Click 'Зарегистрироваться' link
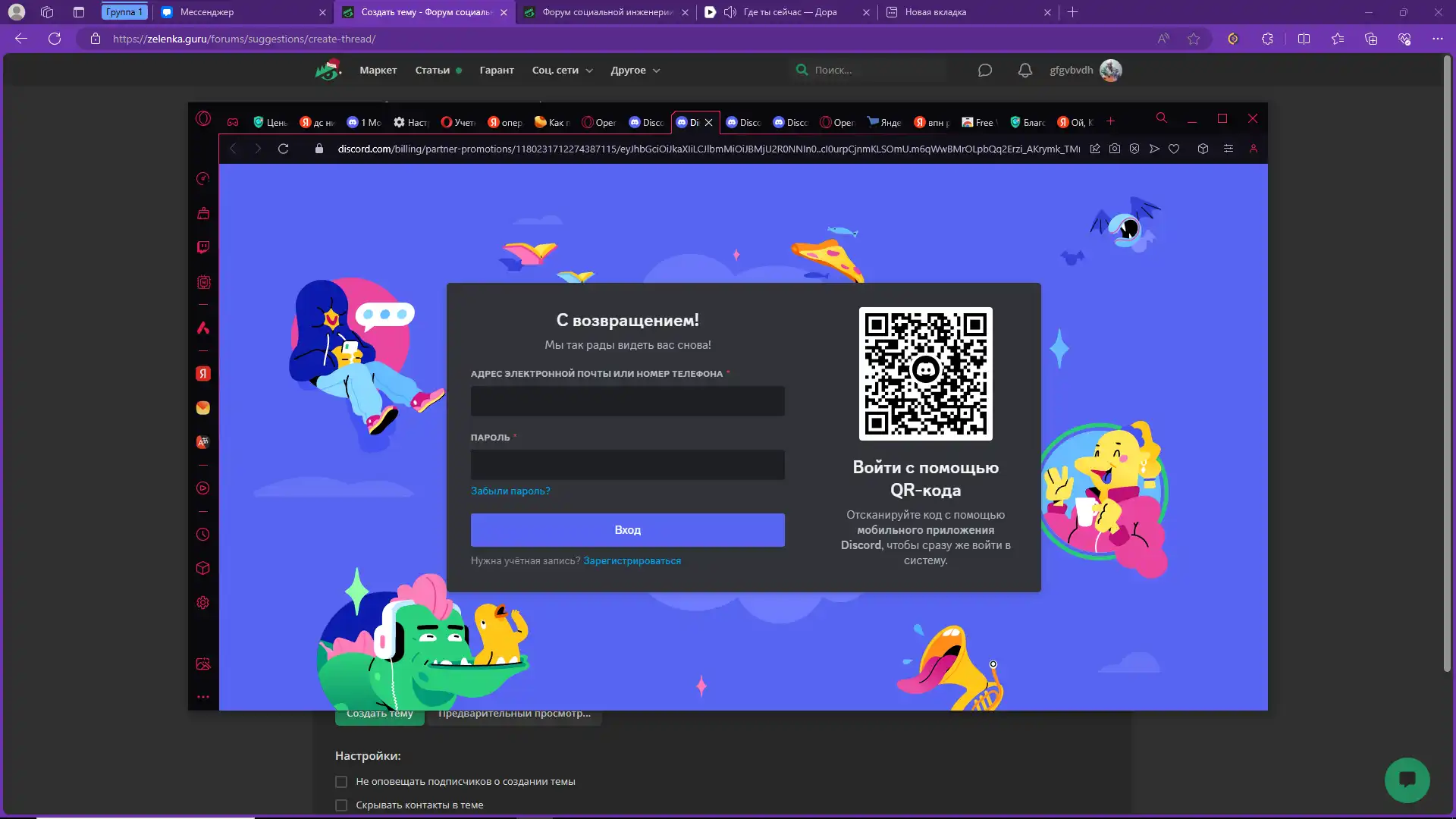The image size is (1456, 819). point(632,560)
